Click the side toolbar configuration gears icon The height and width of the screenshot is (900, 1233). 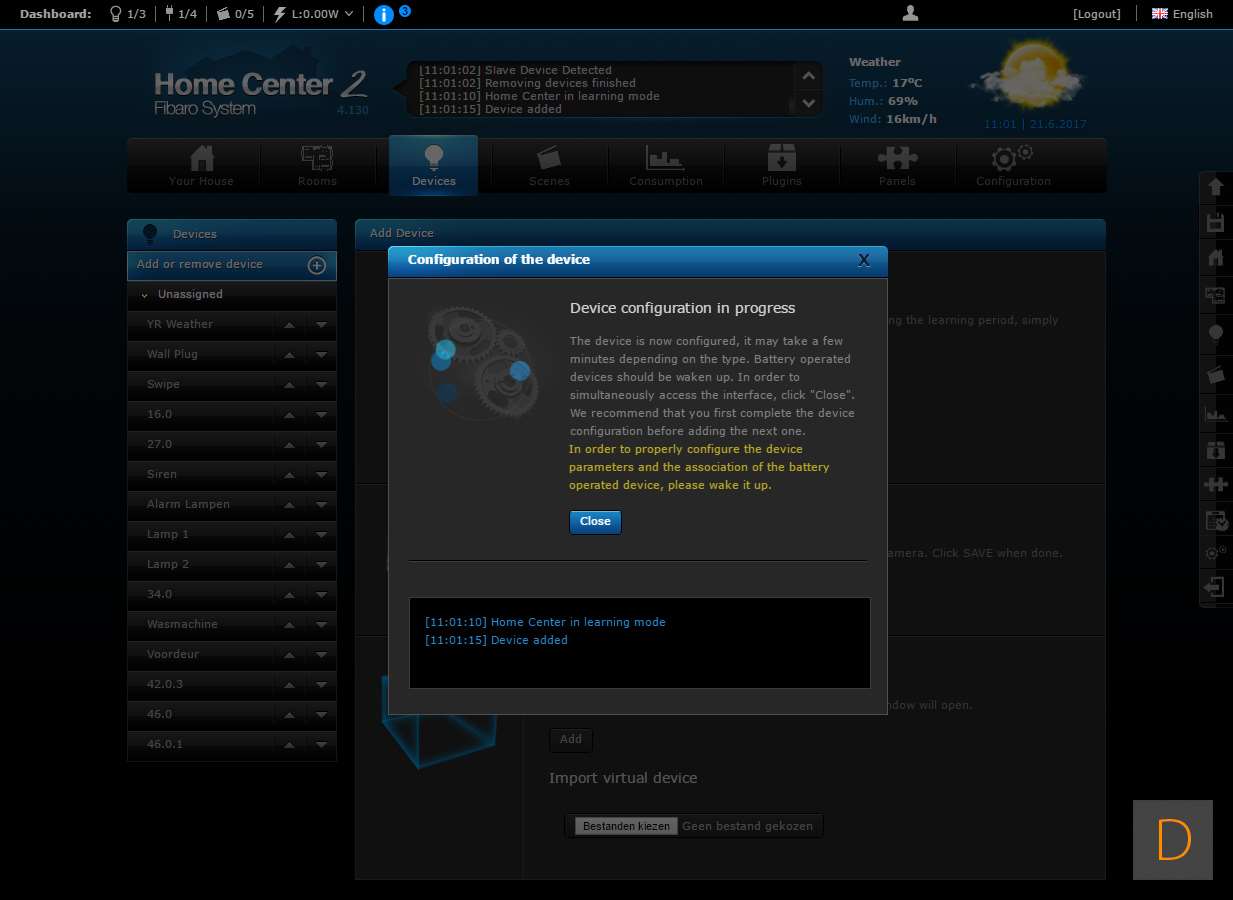pyautogui.click(x=1216, y=553)
